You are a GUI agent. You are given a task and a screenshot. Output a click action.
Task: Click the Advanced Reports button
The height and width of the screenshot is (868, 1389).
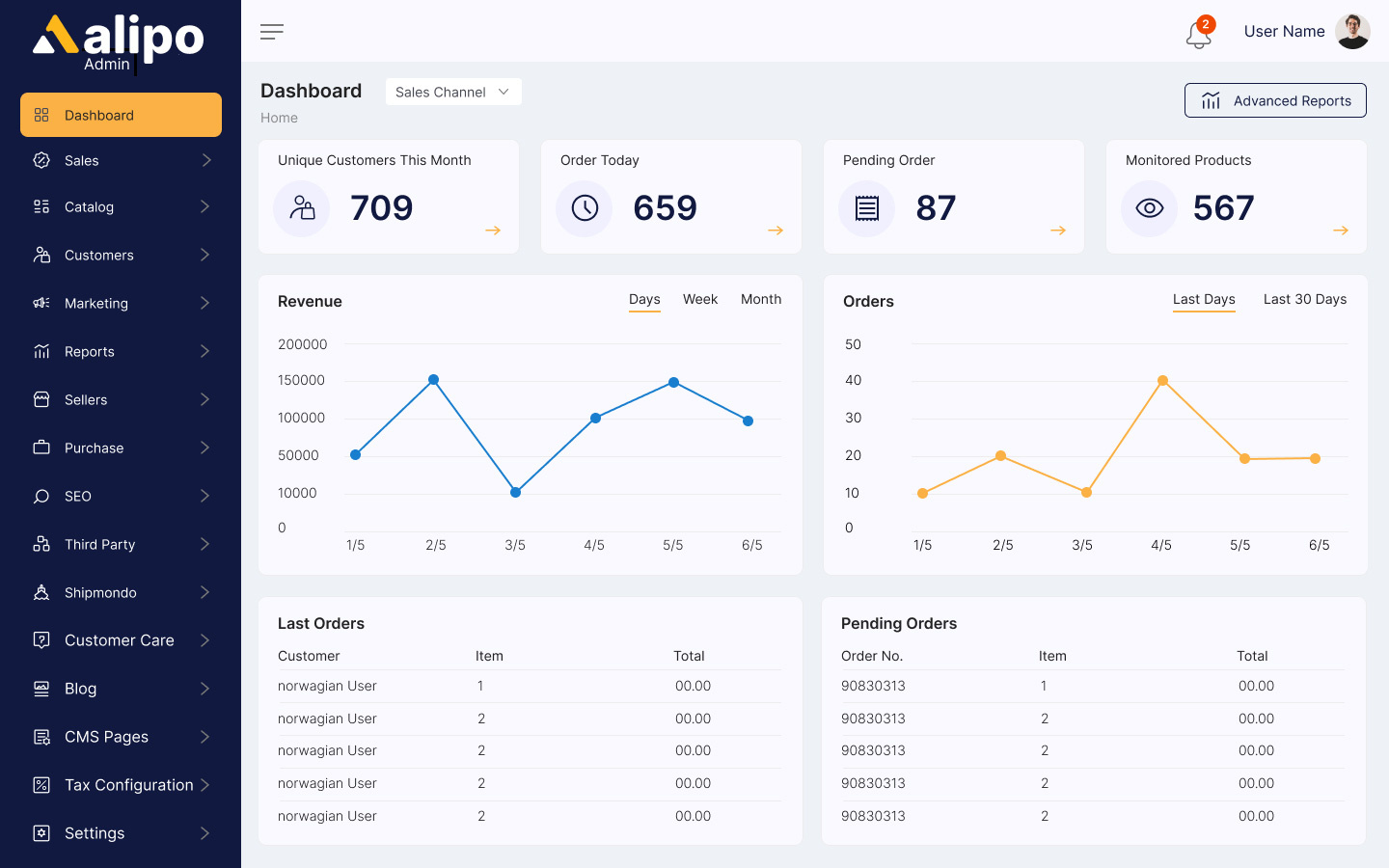pyautogui.click(x=1274, y=100)
